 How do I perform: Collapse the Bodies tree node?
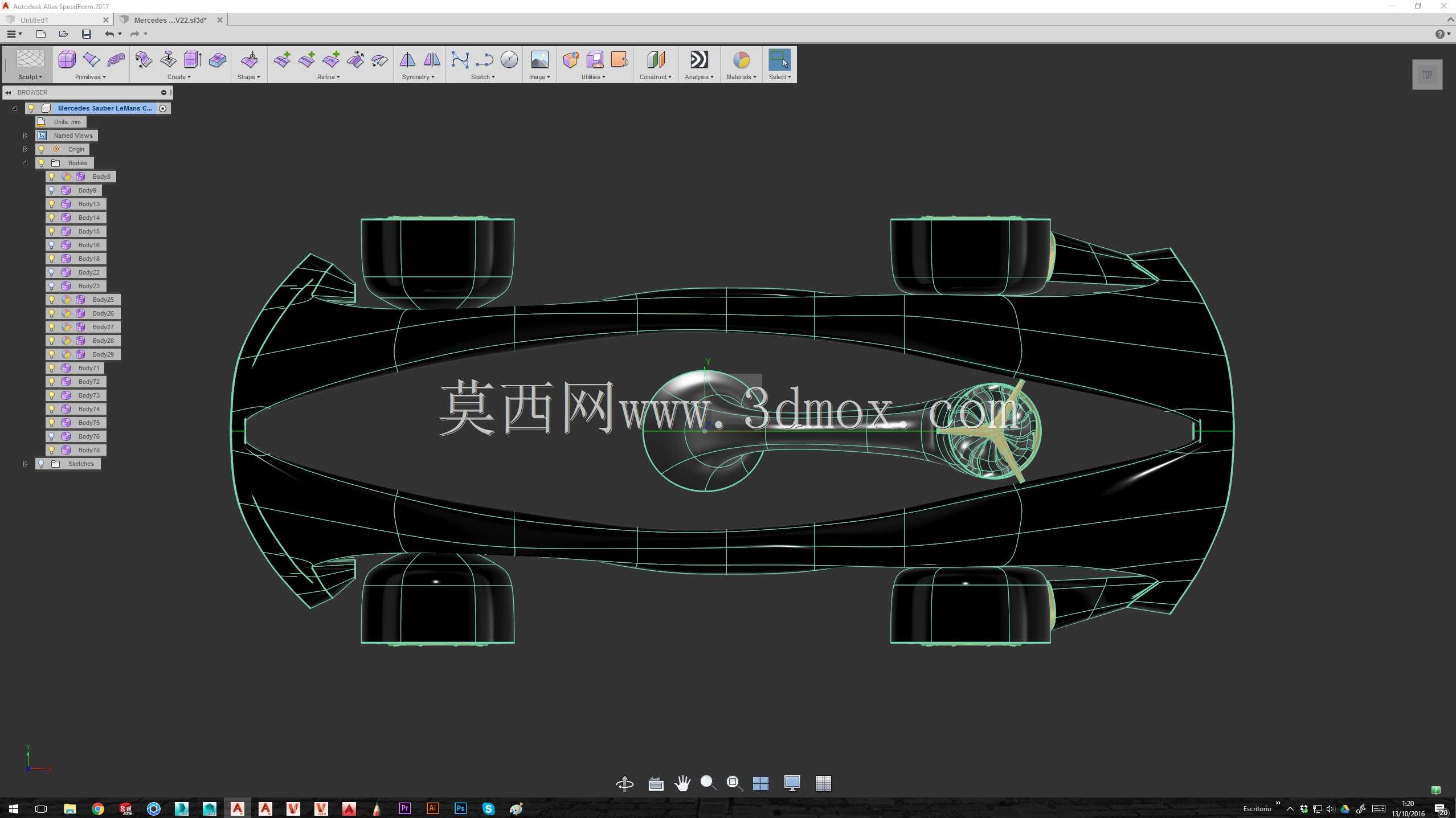click(x=25, y=163)
